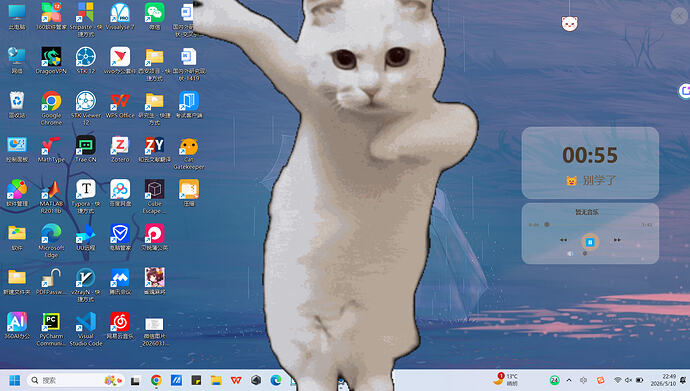Open the Cat Gatekeeper desktop shortcut
The width and height of the screenshot is (690, 391).
coord(189,153)
